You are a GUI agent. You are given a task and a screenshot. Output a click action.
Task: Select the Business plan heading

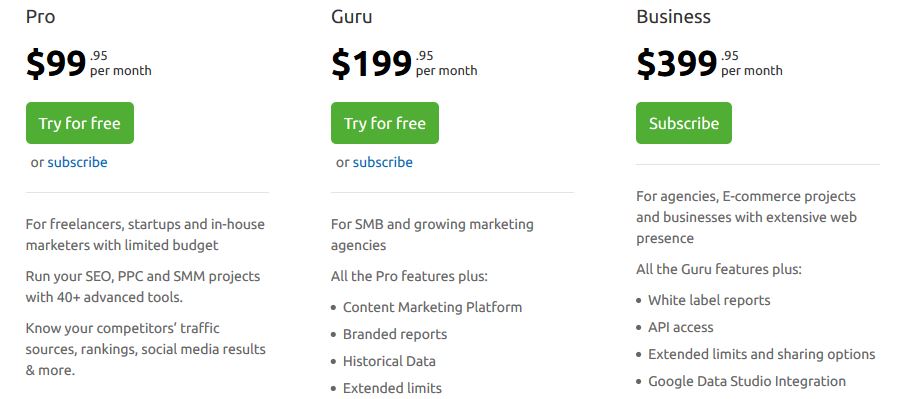click(x=674, y=17)
